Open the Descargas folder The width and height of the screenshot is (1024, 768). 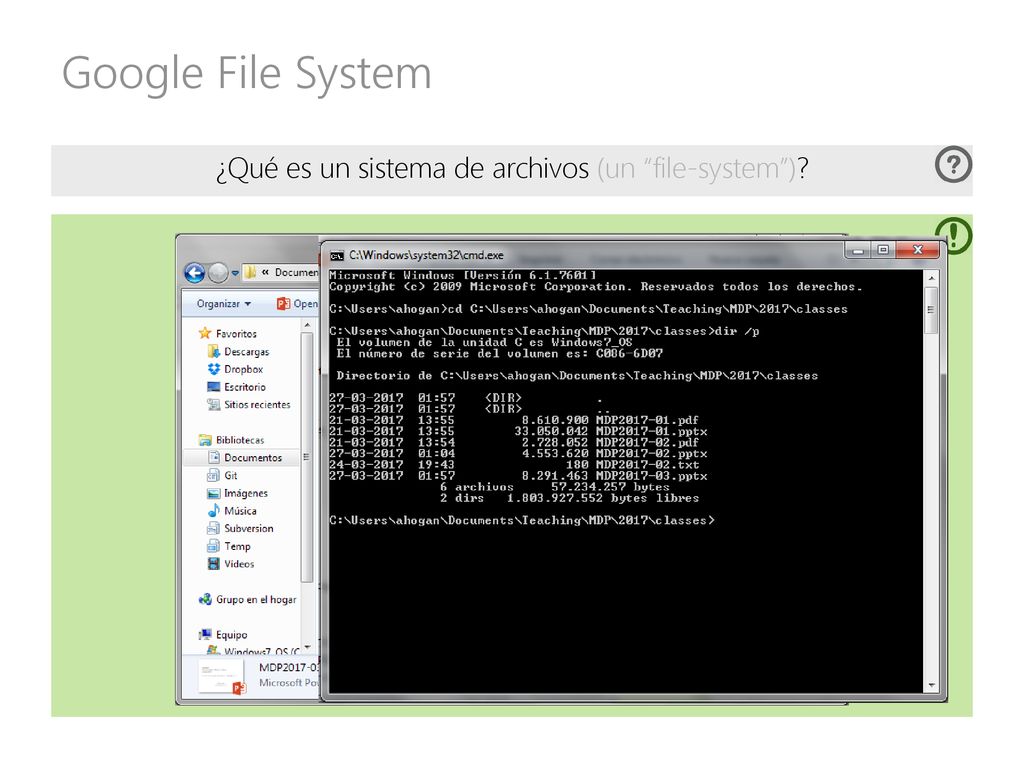pos(246,351)
